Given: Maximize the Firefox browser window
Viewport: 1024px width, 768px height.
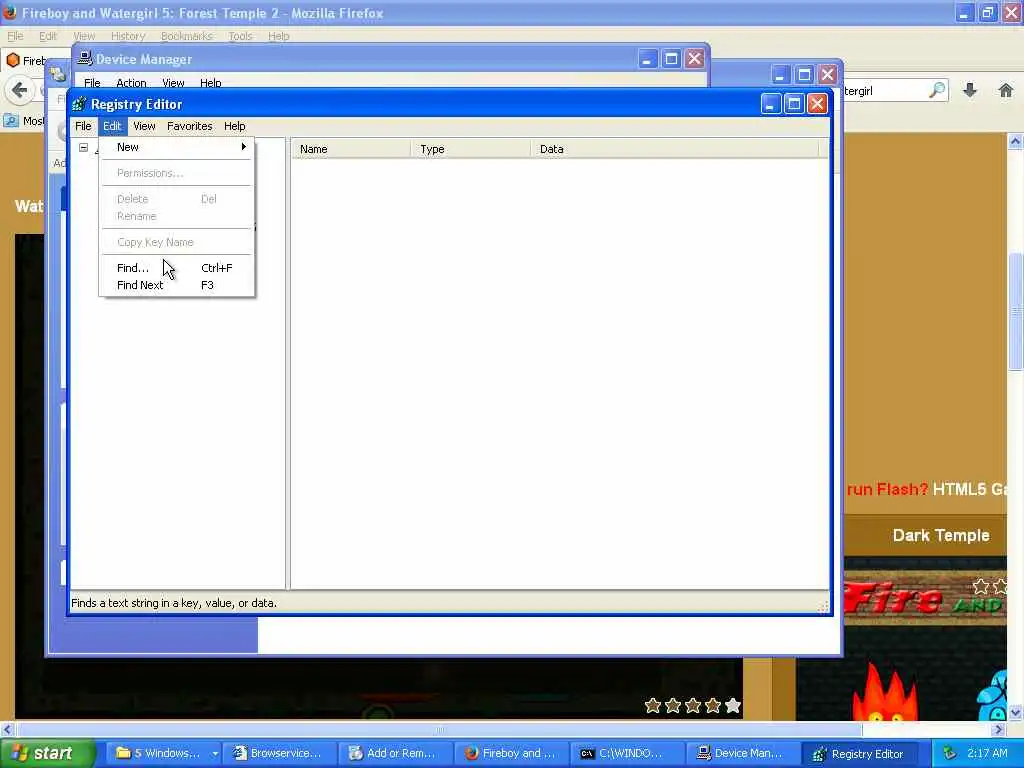Looking at the screenshot, I should (x=988, y=12).
